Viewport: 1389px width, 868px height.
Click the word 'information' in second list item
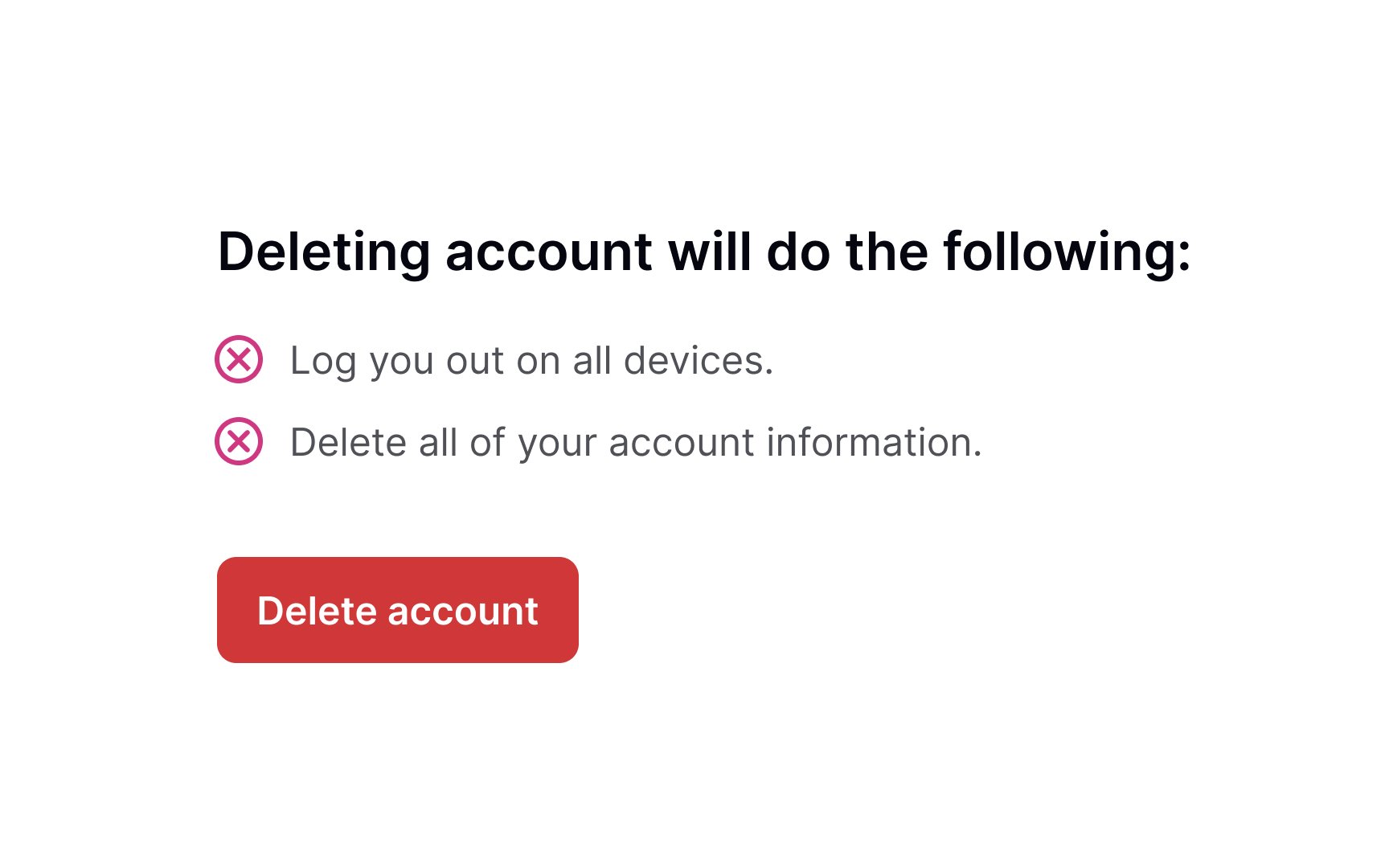click(875, 443)
